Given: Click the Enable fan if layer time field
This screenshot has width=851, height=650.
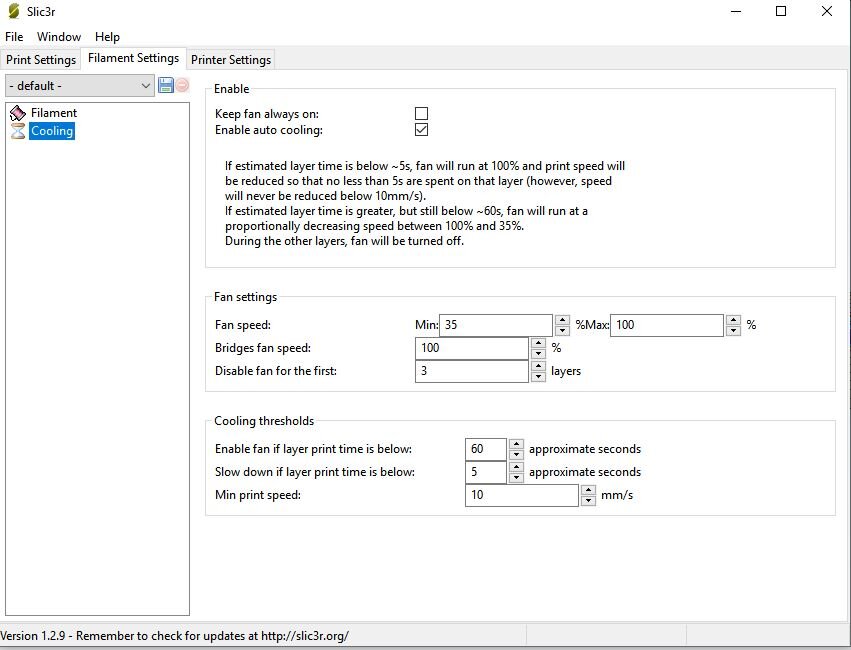Looking at the screenshot, I should [x=486, y=449].
